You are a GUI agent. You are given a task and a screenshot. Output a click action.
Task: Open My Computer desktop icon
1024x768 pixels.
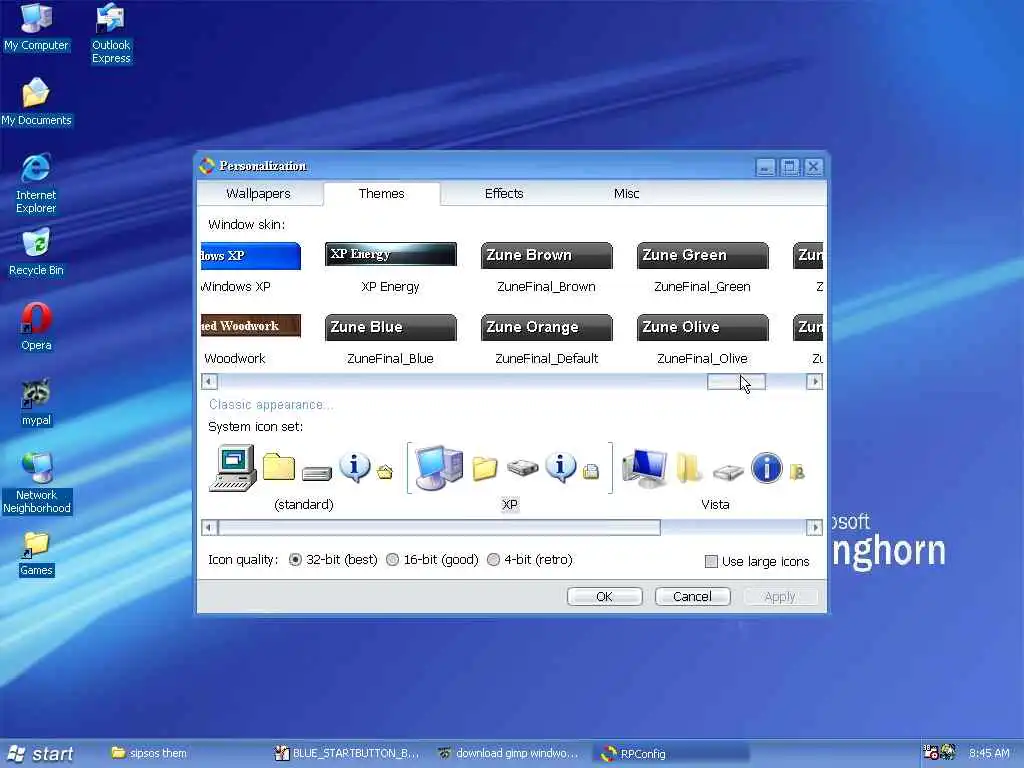[x=36, y=27]
